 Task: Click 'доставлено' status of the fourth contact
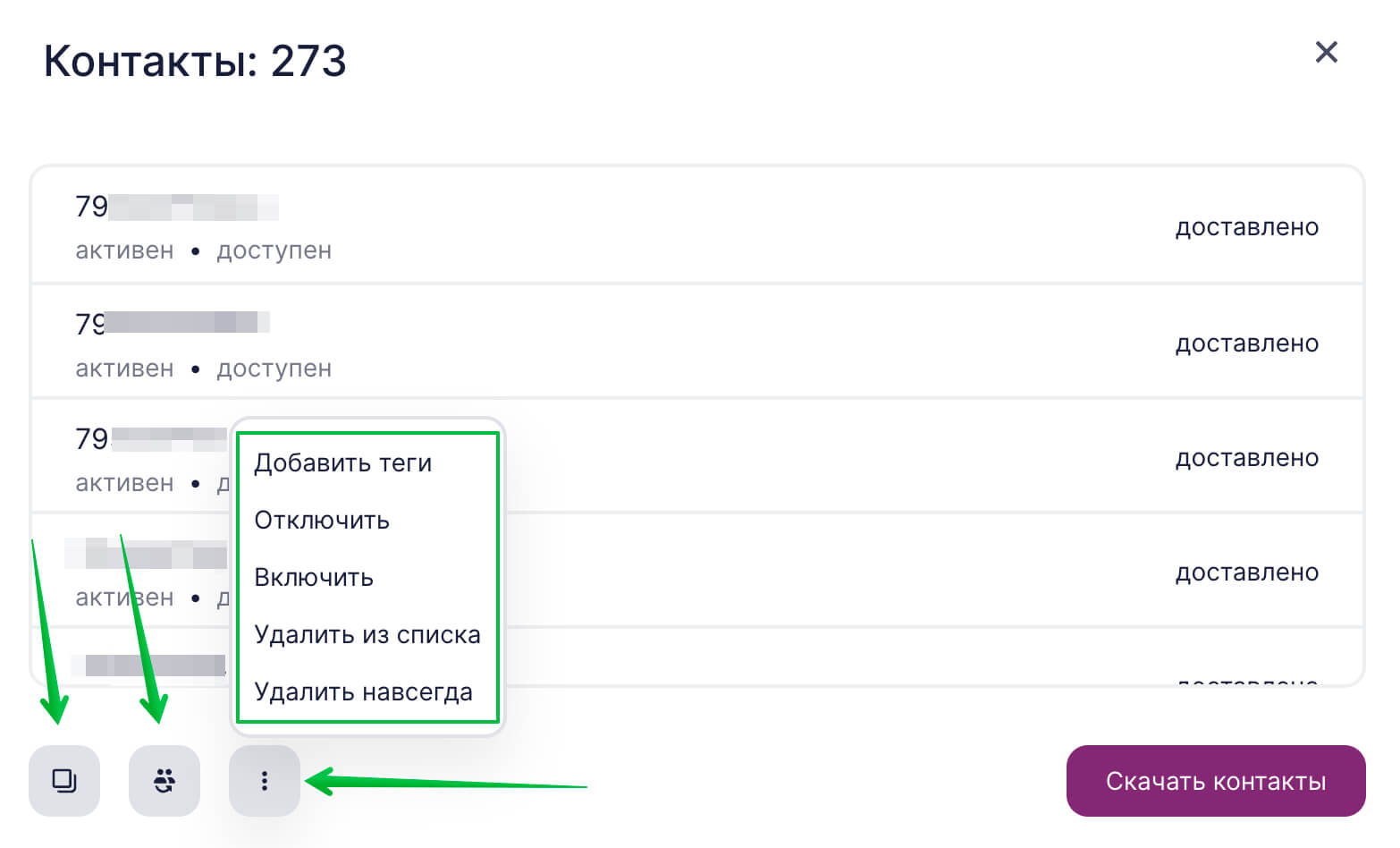1247,572
